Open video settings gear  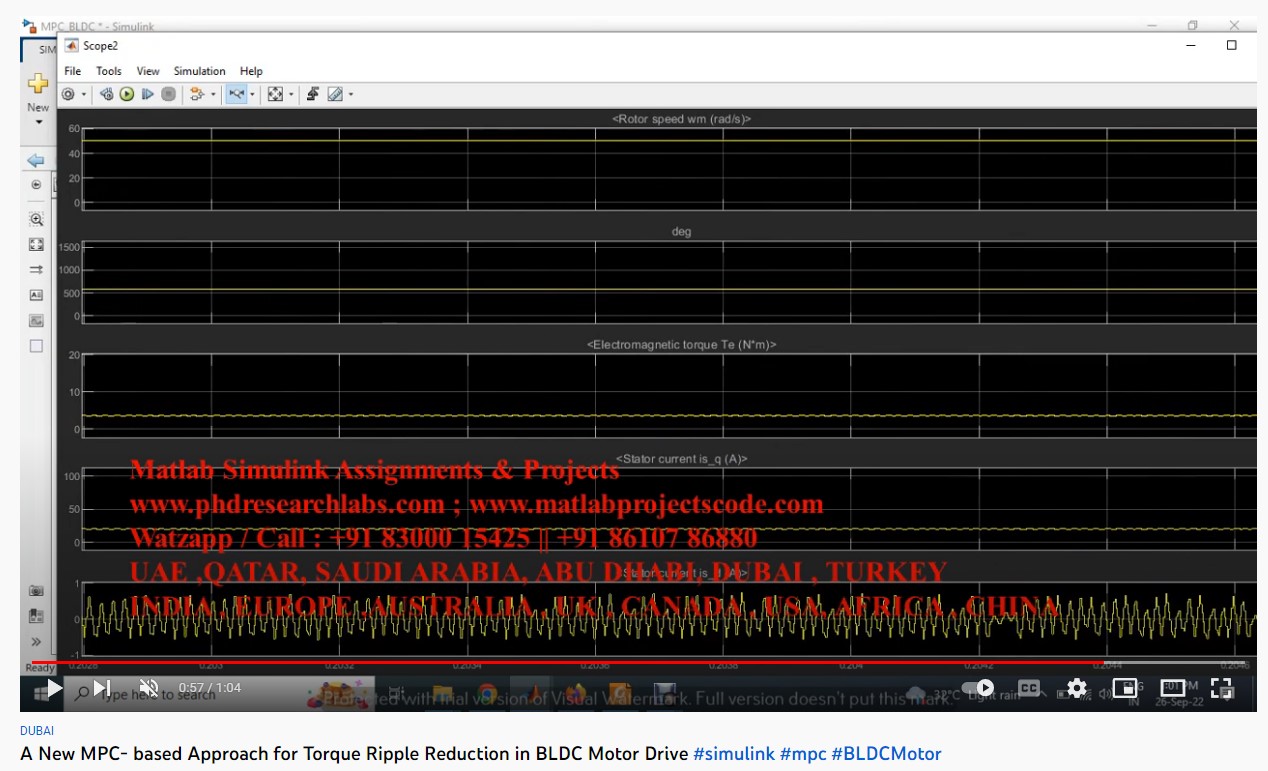click(1077, 688)
